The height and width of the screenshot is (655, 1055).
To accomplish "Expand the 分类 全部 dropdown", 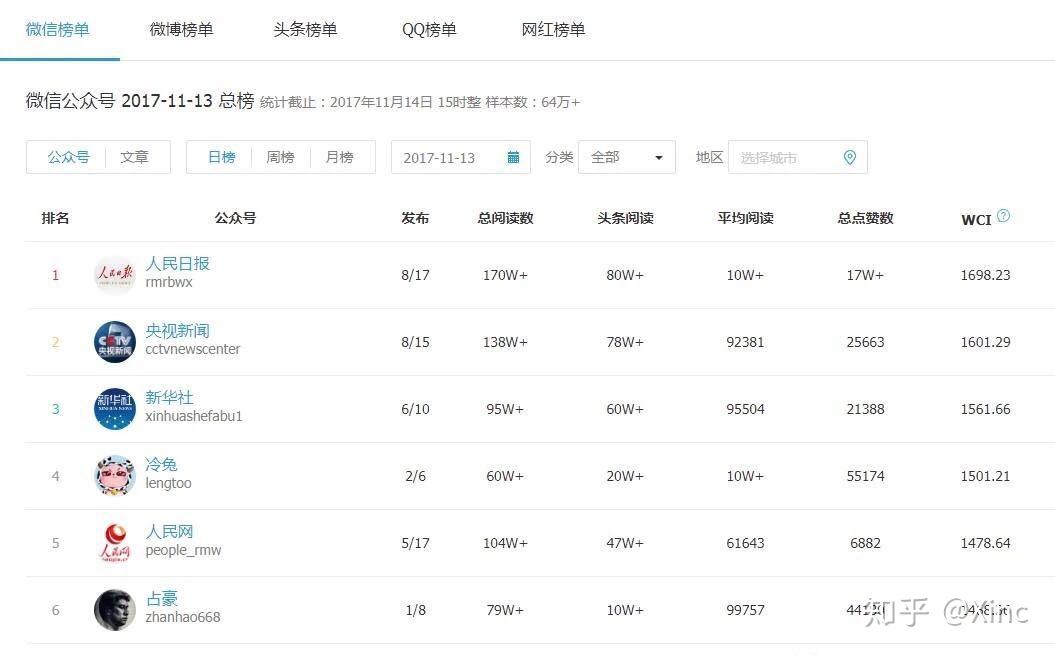I will coord(626,157).
